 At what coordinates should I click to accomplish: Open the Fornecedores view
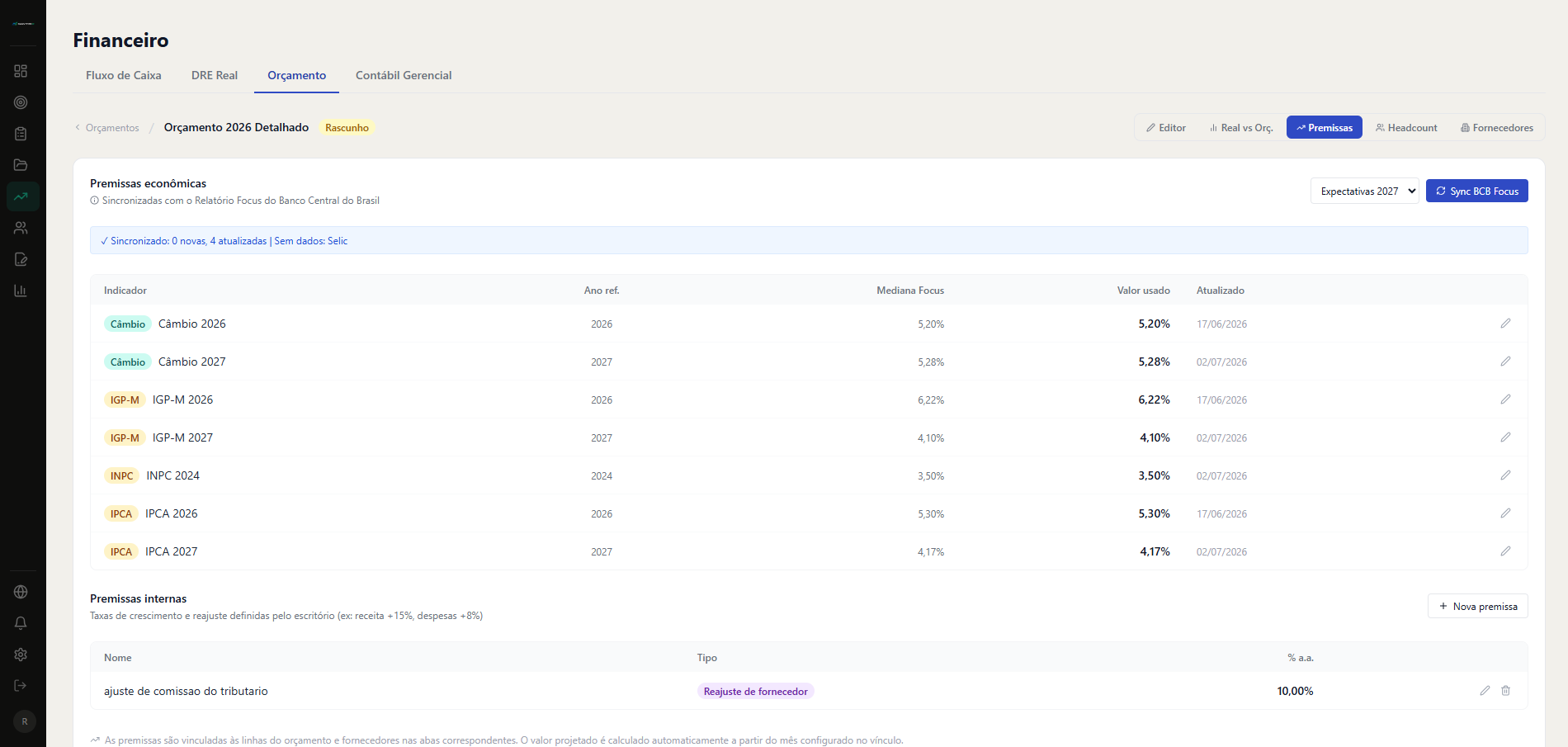(x=1497, y=128)
